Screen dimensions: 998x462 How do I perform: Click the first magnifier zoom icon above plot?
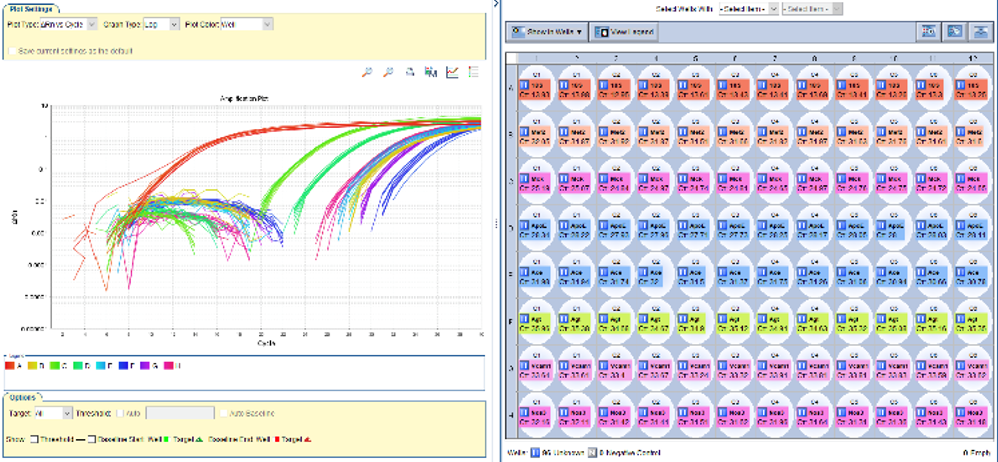pos(368,73)
